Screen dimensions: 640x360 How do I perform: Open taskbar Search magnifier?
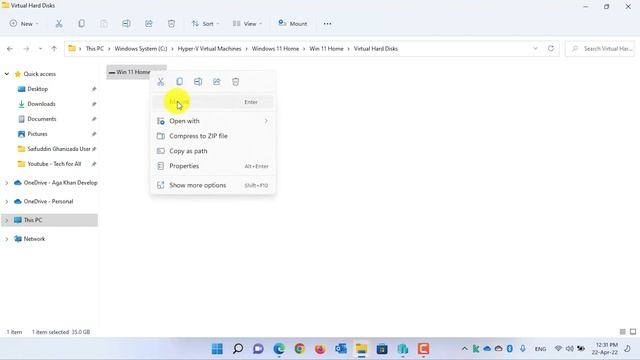(238, 349)
